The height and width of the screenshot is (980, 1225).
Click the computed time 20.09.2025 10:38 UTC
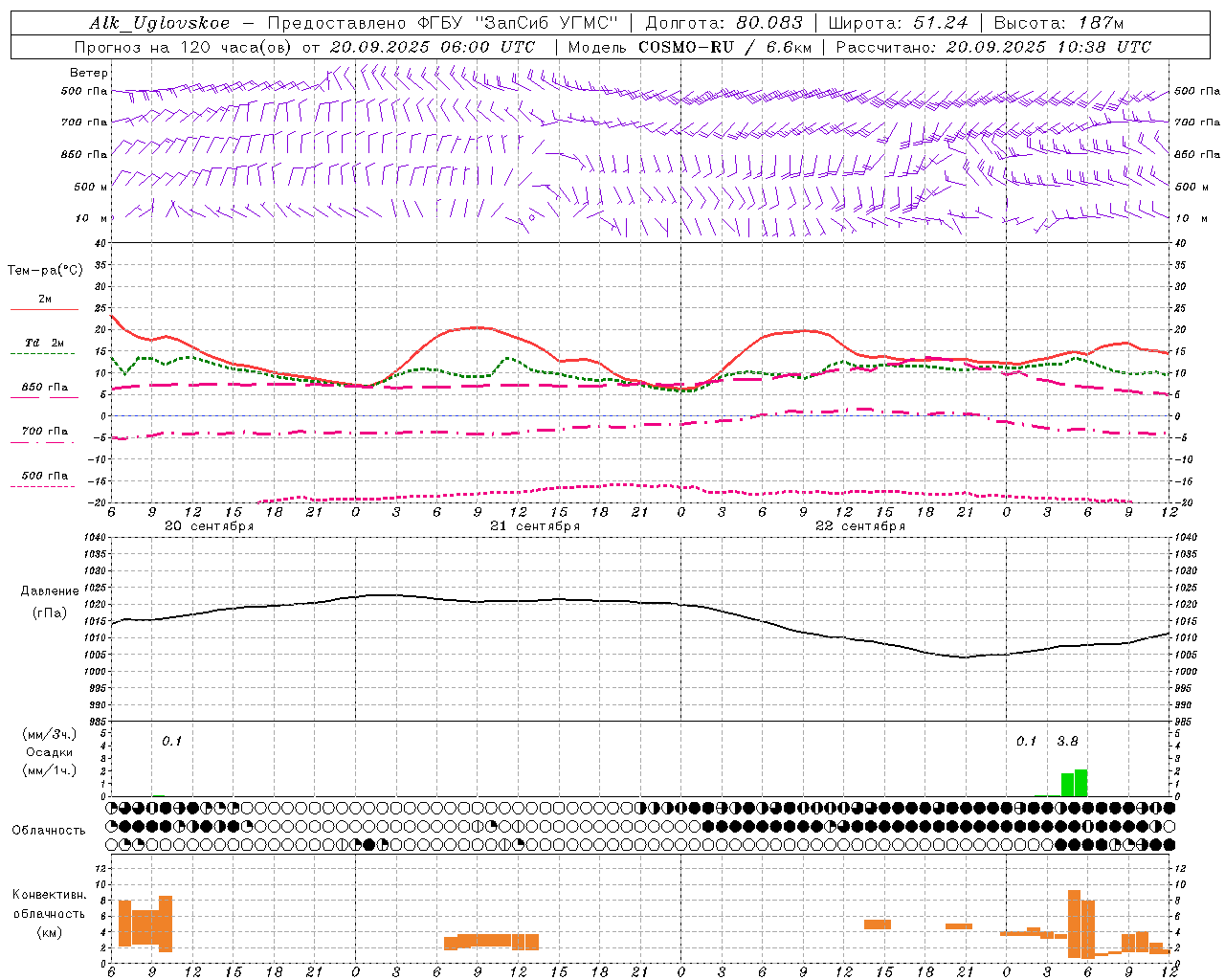coord(1049,46)
